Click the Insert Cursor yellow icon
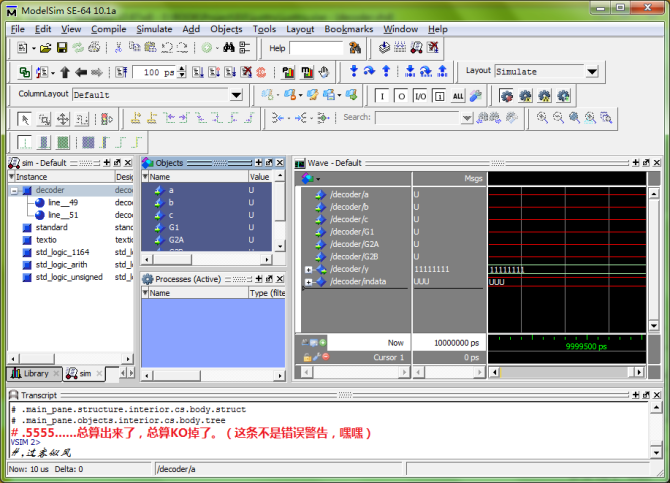This screenshot has width=670, height=483. pos(136,118)
